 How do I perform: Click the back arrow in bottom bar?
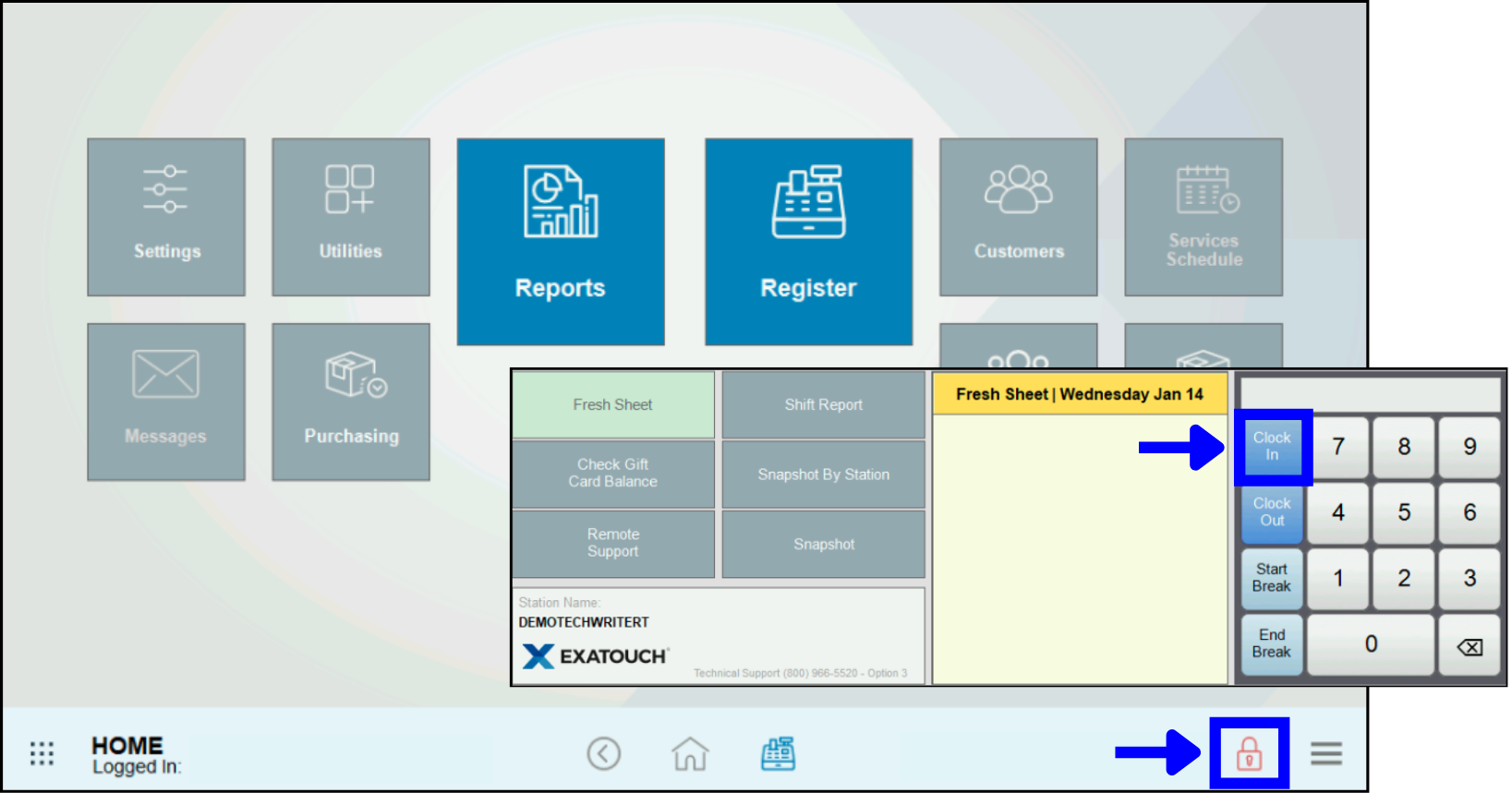pyautogui.click(x=604, y=753)
